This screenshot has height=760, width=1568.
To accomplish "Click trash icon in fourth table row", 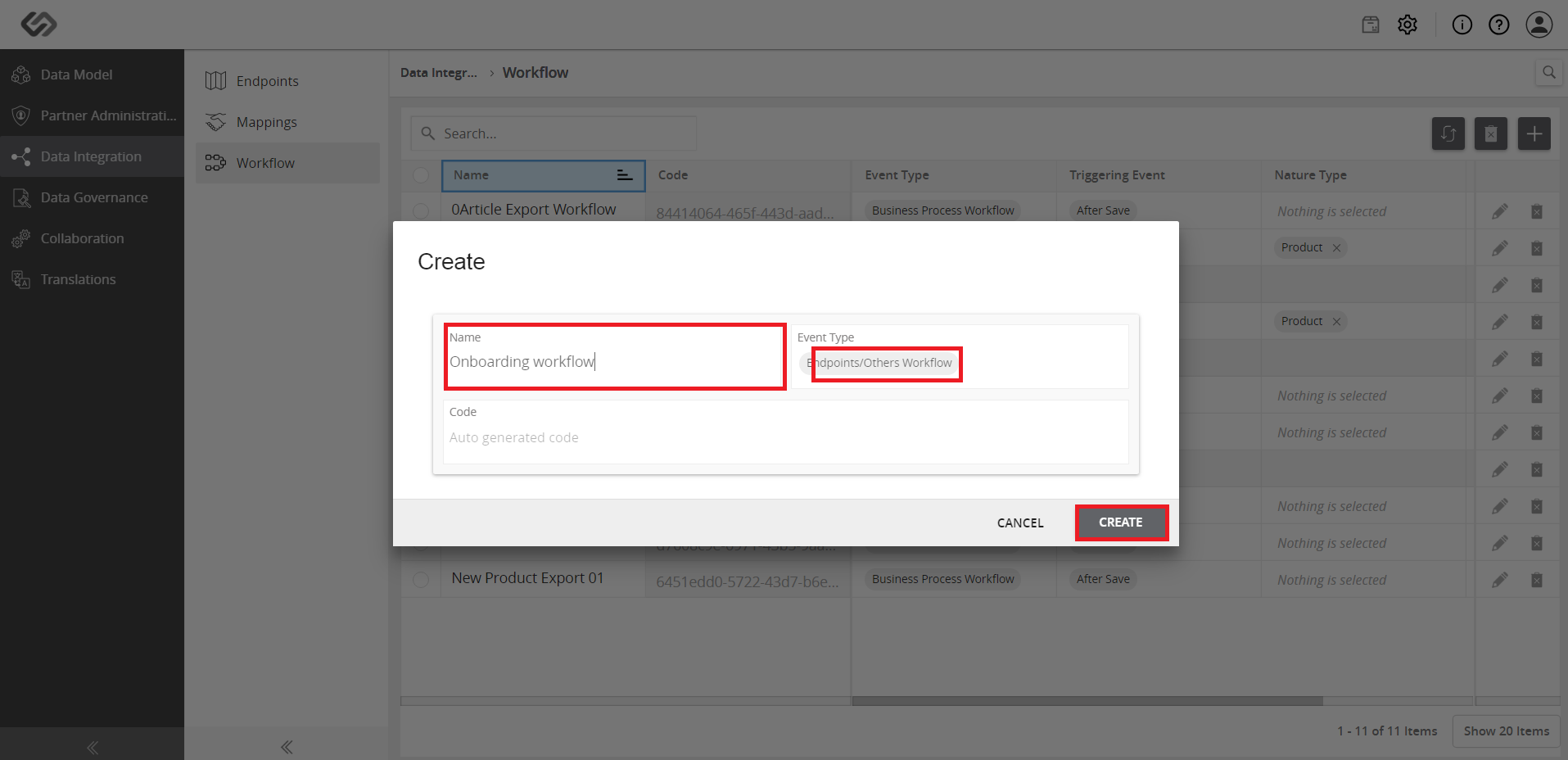I will tap(1537, 322).
